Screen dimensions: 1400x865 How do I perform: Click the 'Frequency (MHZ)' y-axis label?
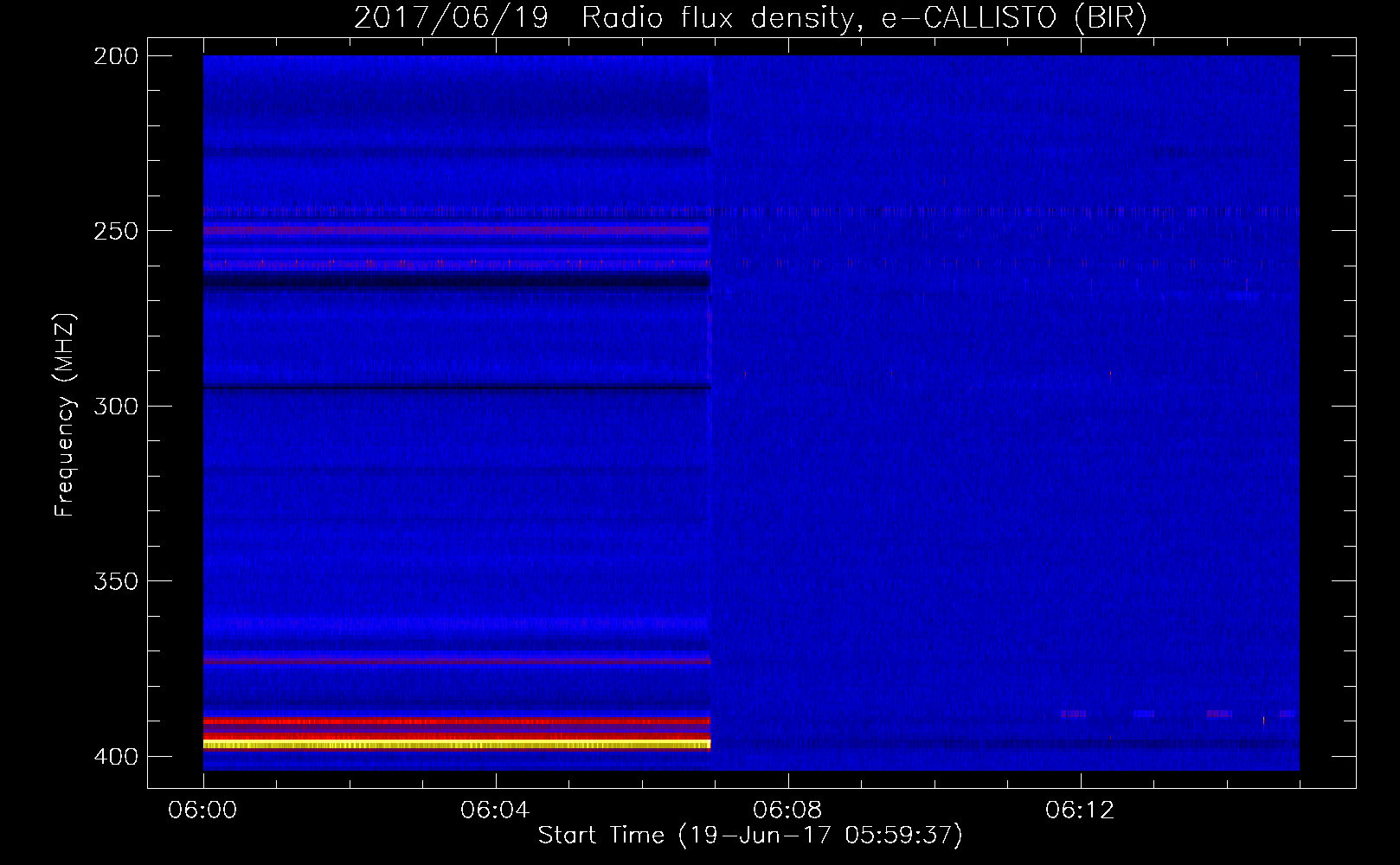[x=65, y=414]
